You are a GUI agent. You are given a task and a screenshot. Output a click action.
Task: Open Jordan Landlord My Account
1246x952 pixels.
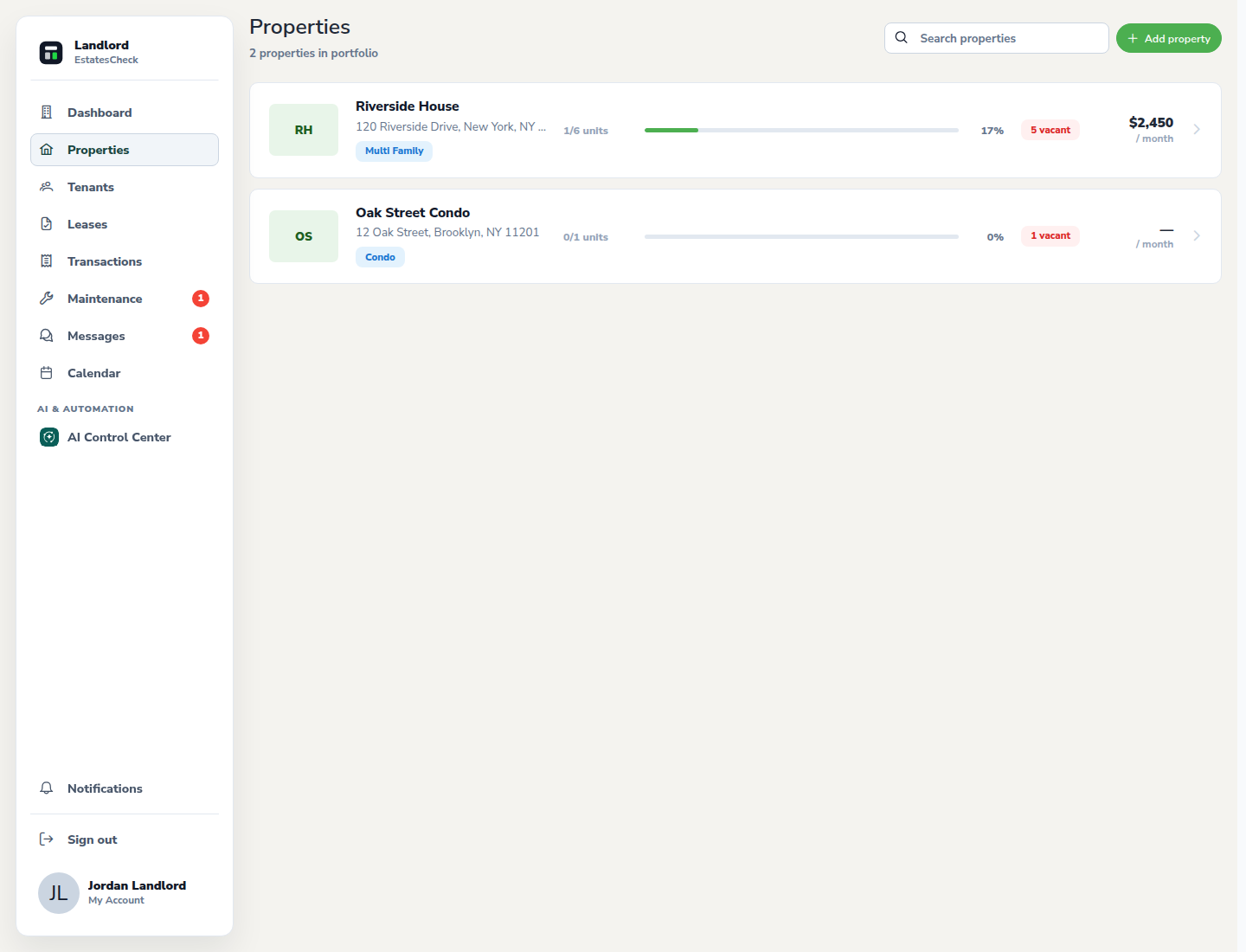coord(125,893)
